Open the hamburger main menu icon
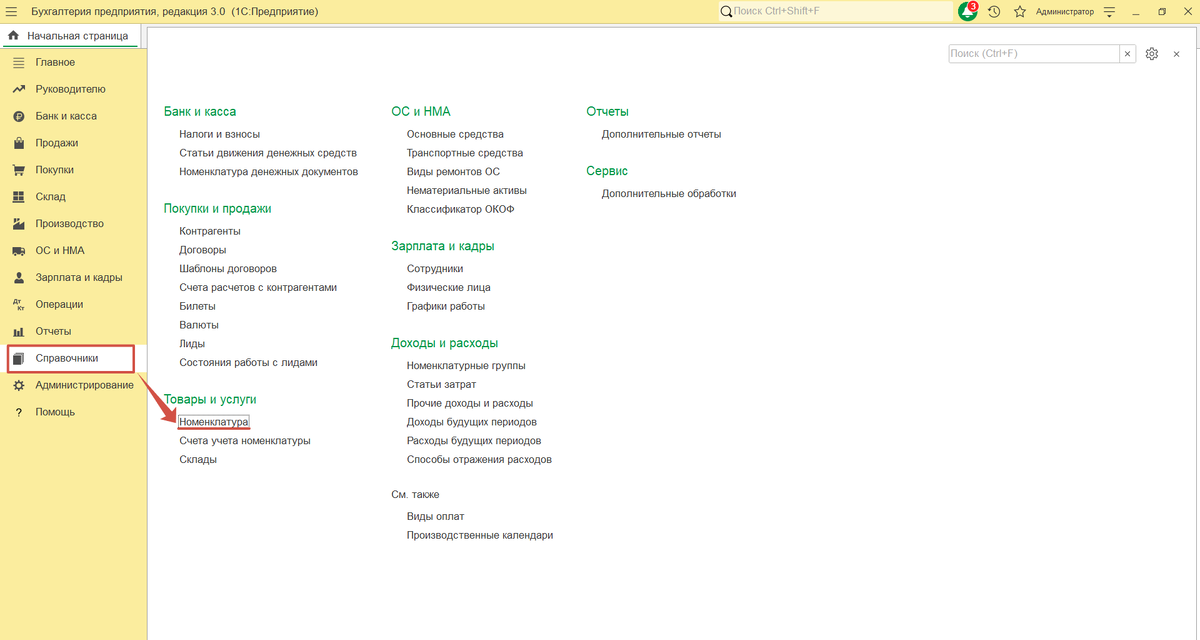The height and width of the screenshot is (640, 1200). coord(12,11)
